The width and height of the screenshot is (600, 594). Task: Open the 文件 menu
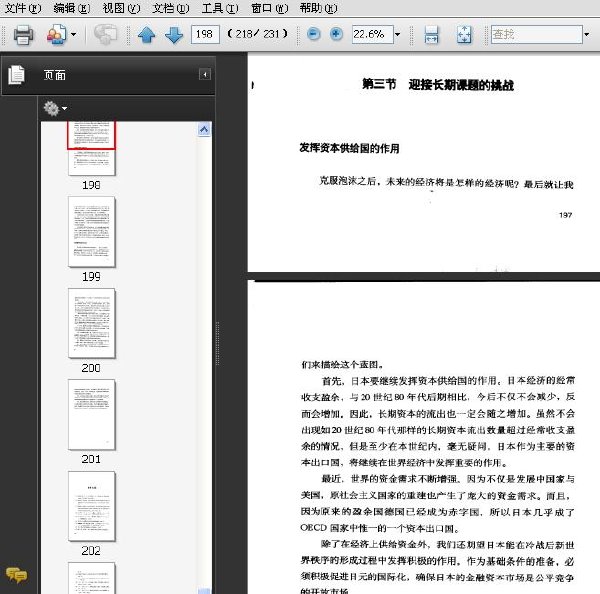23,8
